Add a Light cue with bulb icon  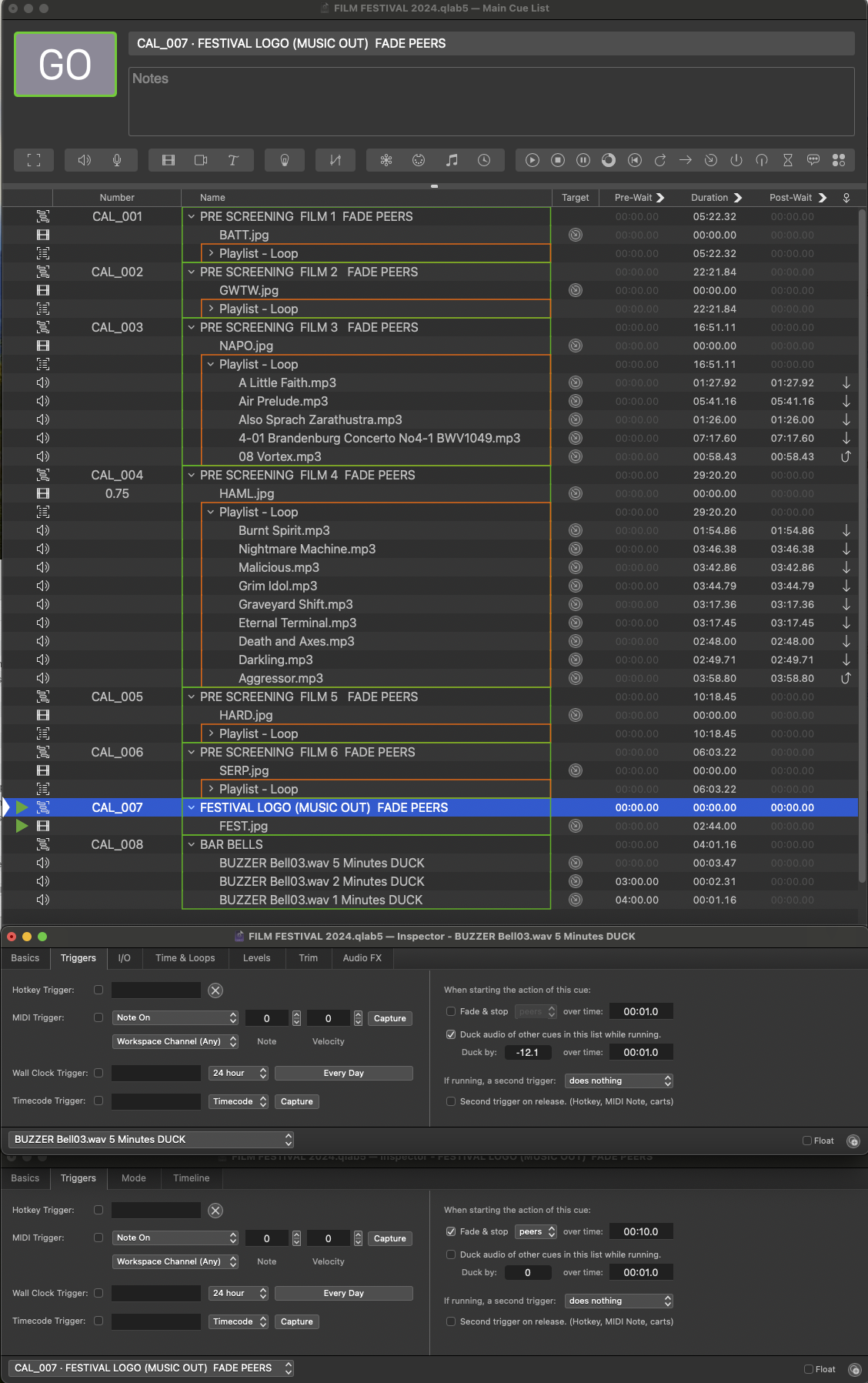[x=285, y=160]
